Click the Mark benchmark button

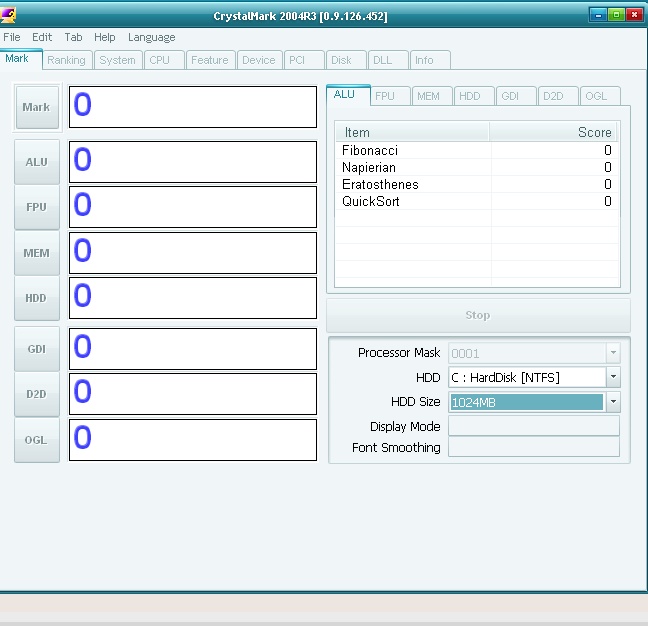coord(37,107)
